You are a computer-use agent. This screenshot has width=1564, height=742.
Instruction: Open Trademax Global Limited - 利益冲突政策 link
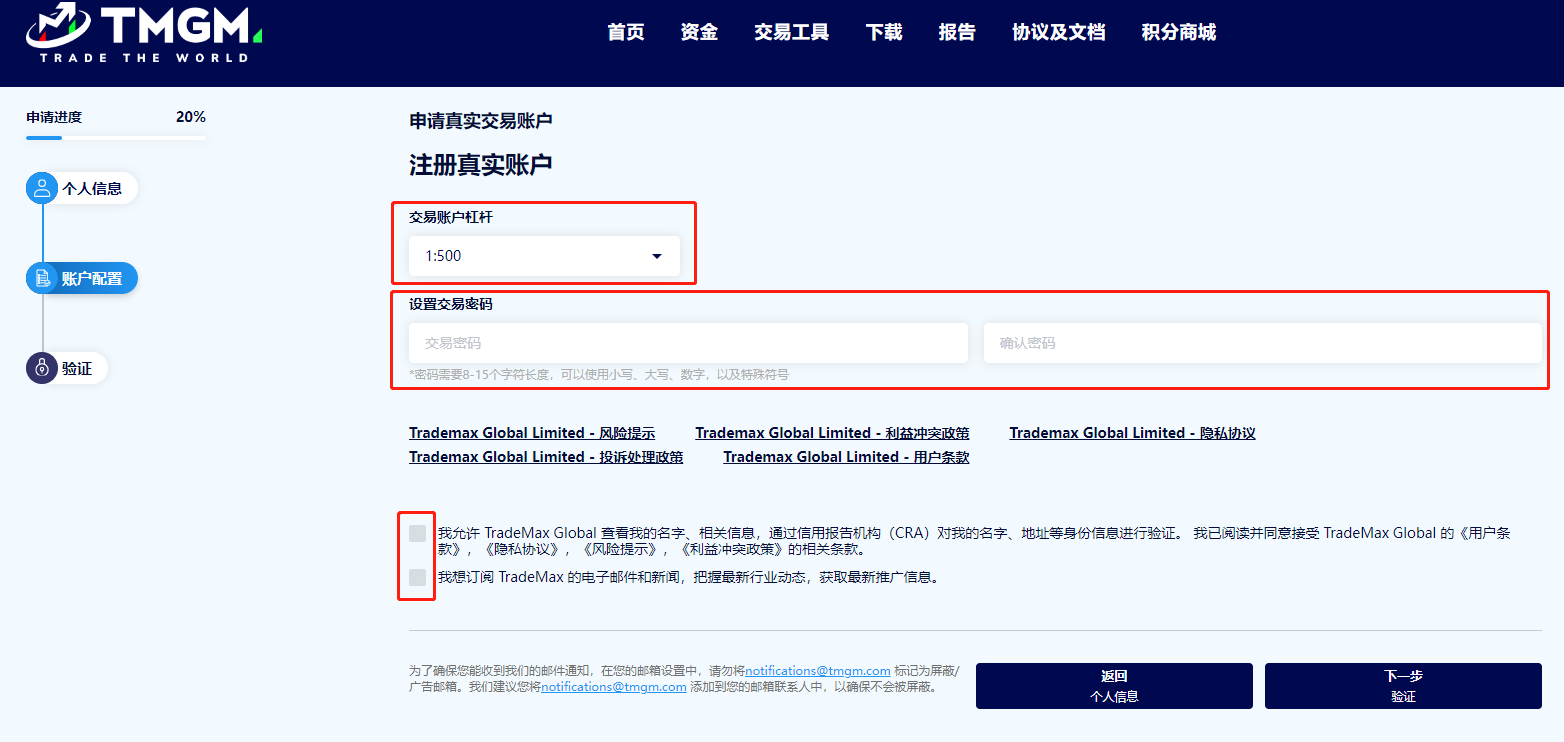(832, 433)
